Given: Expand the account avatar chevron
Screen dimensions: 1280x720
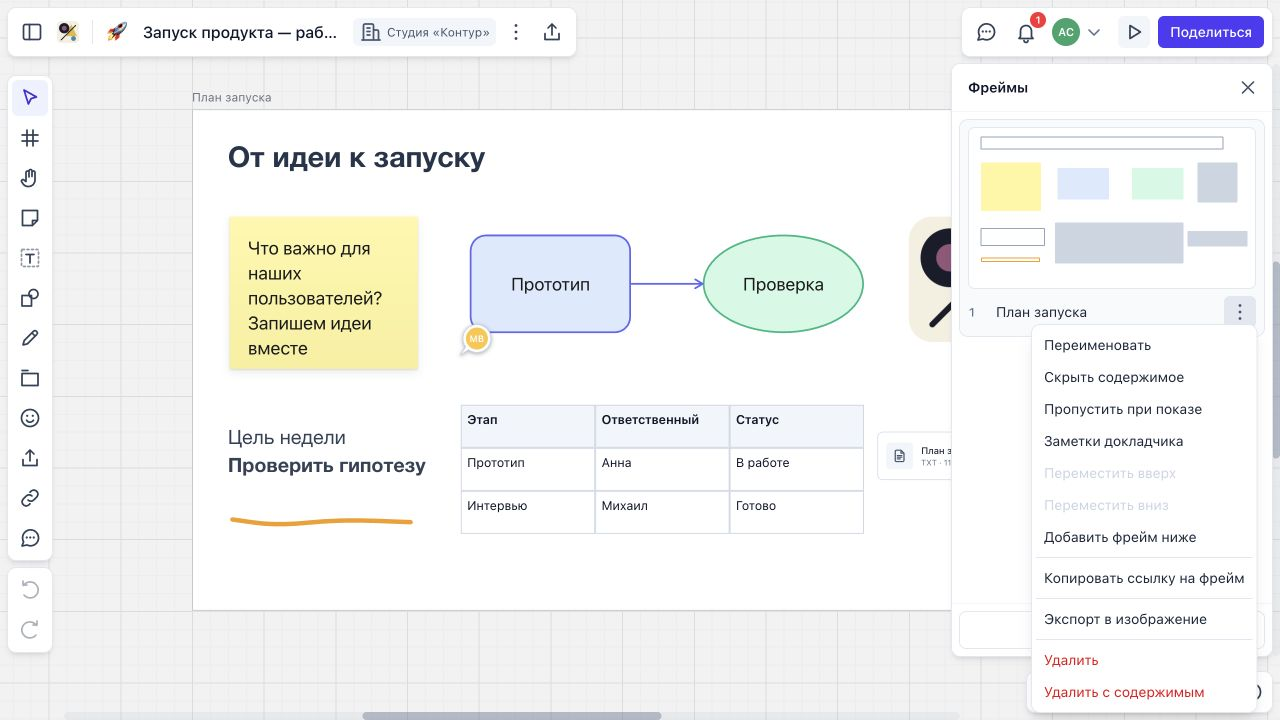Looking at the screenshot, I should click(1094, 32).
